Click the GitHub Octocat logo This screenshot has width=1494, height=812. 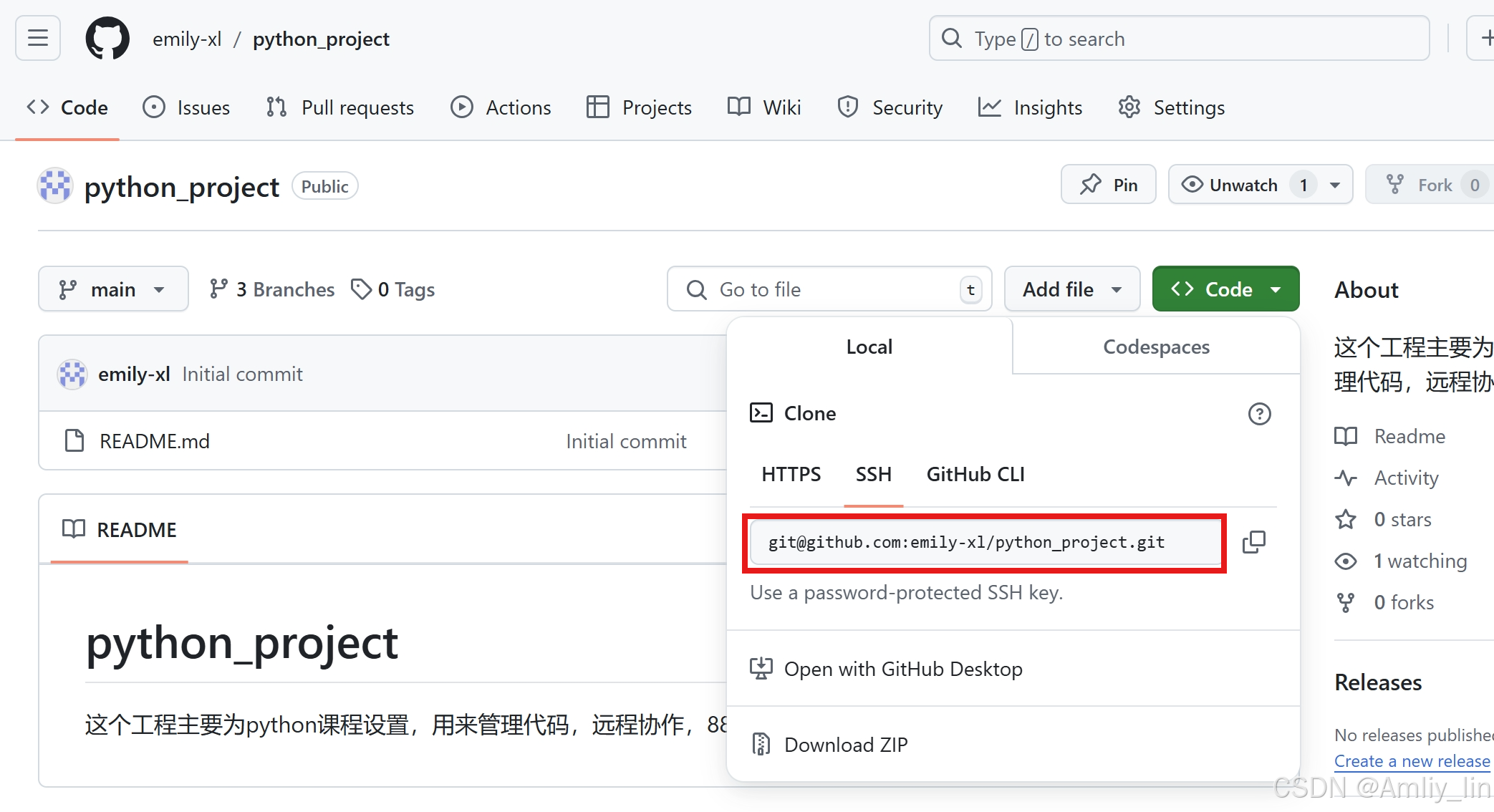[x=107, y=39]
